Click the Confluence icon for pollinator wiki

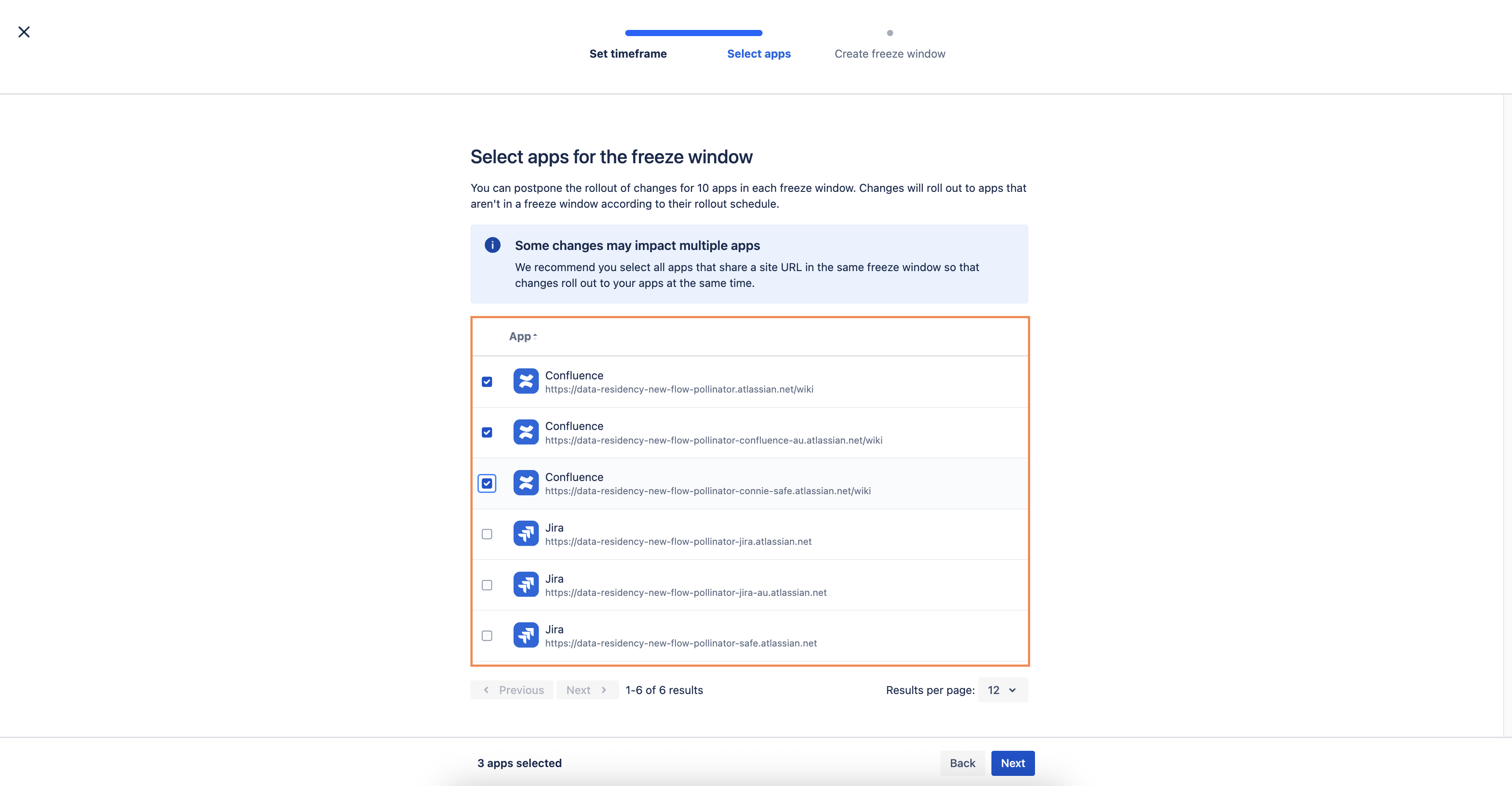click(525, 381)
